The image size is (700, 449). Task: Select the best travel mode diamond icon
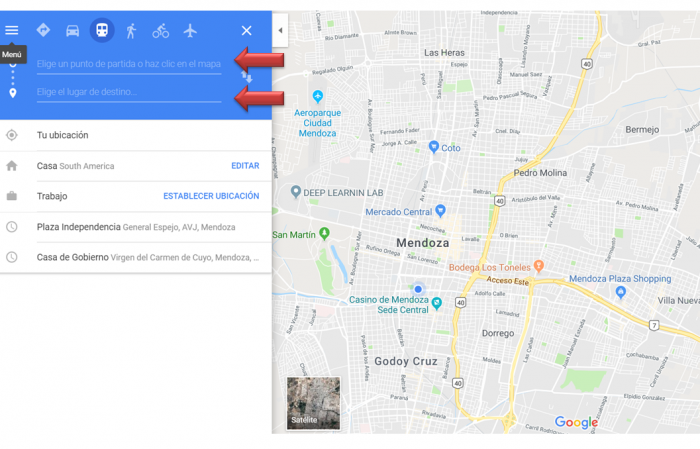point(43,30)
